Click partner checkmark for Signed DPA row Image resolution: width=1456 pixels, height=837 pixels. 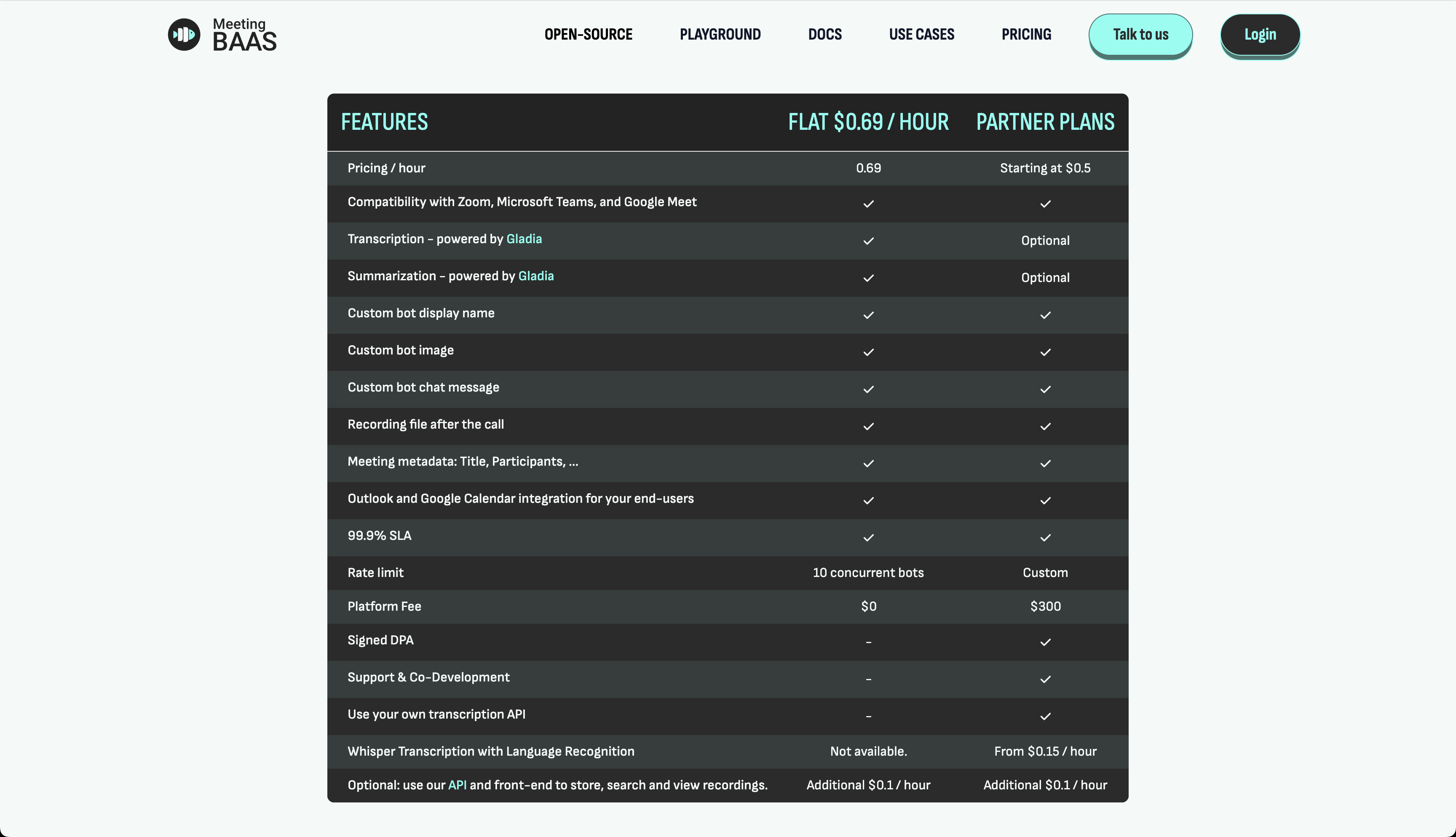[x=1045, y=642]
